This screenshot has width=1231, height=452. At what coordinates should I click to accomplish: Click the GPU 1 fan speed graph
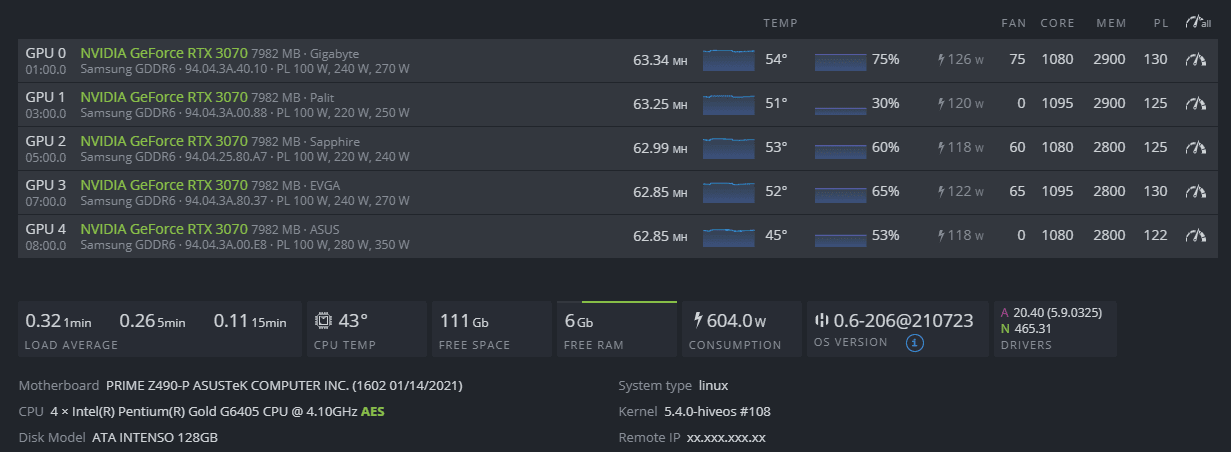coord(840,104)
